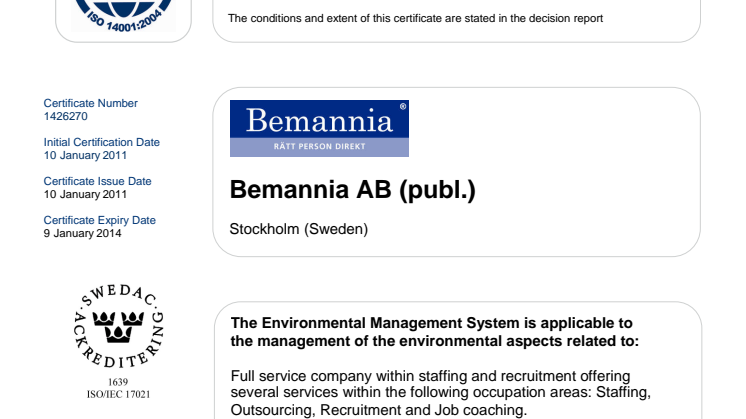
Task: Click the 'Certificate Issue Date' label
Action: click(98, 181)
